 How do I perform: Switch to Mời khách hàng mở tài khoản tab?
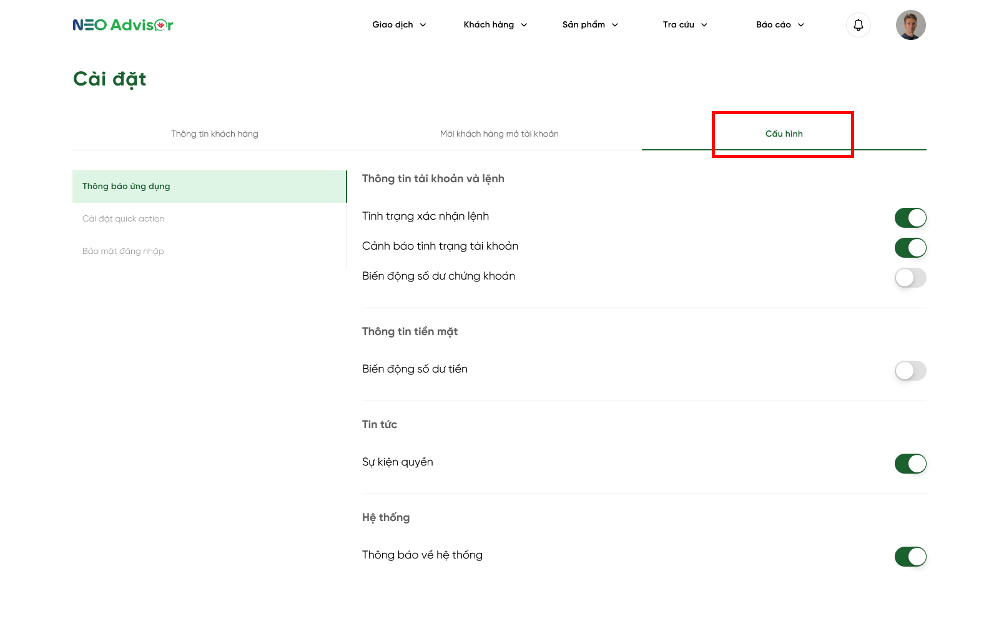[499, 134]
